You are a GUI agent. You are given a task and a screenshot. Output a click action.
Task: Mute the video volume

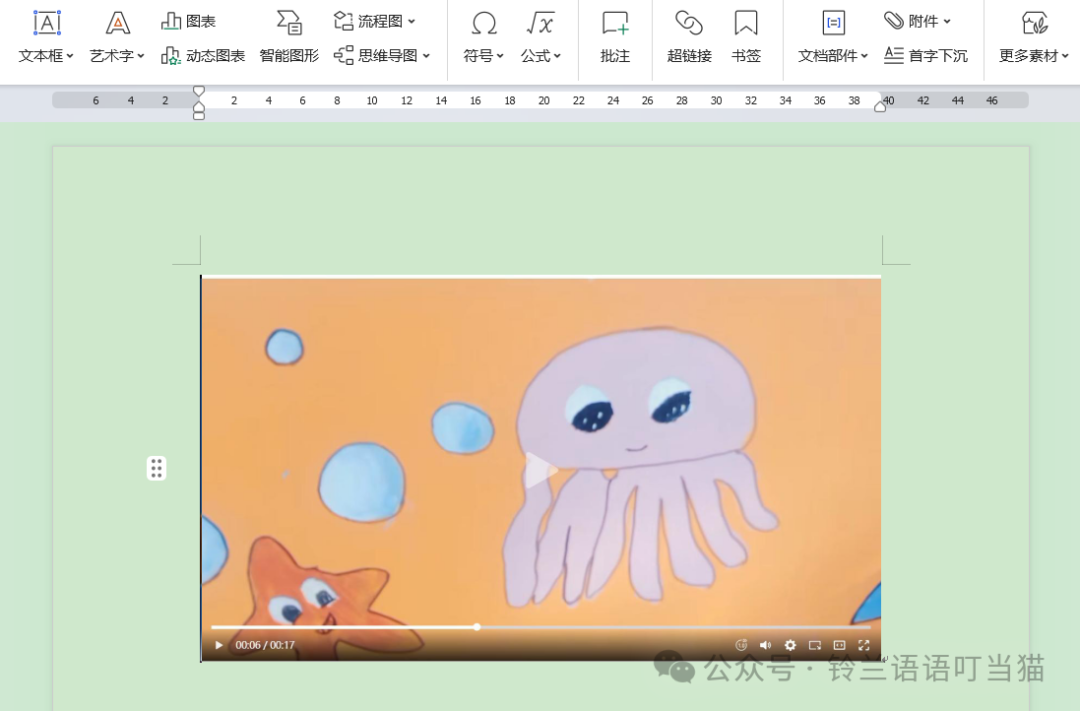click(x=765, y=646)
